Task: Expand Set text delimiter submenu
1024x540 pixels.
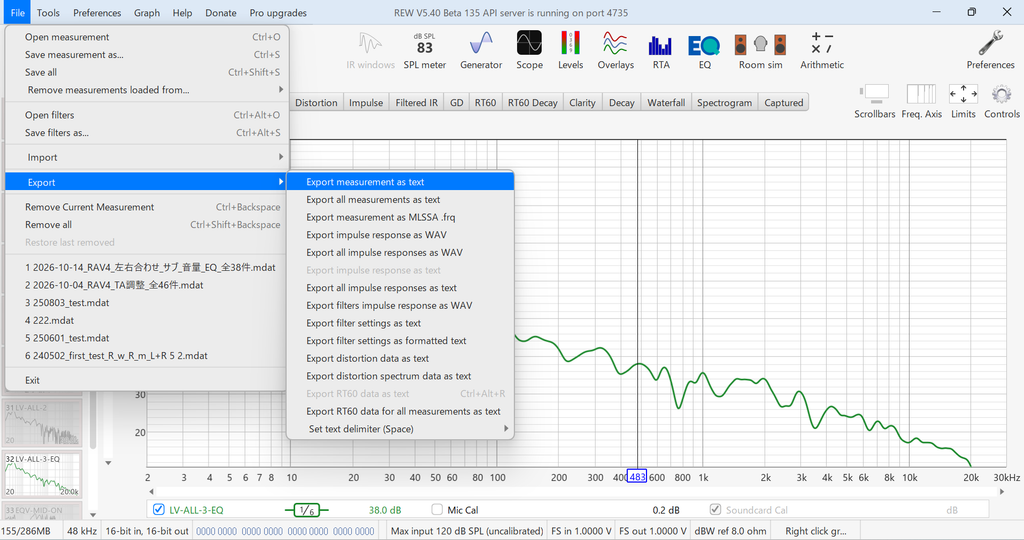Action: [x=400, y=429]
